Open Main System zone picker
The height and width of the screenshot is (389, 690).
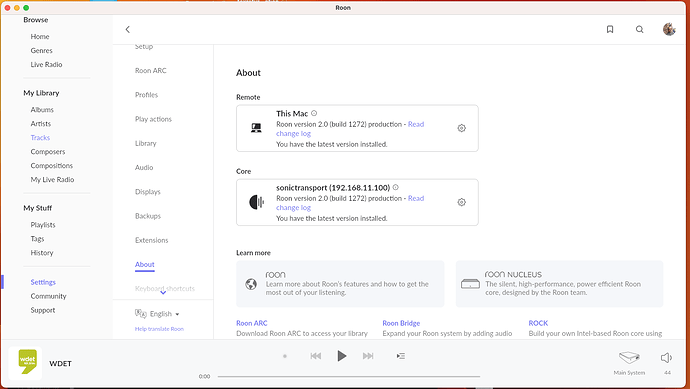click(629, 363)
